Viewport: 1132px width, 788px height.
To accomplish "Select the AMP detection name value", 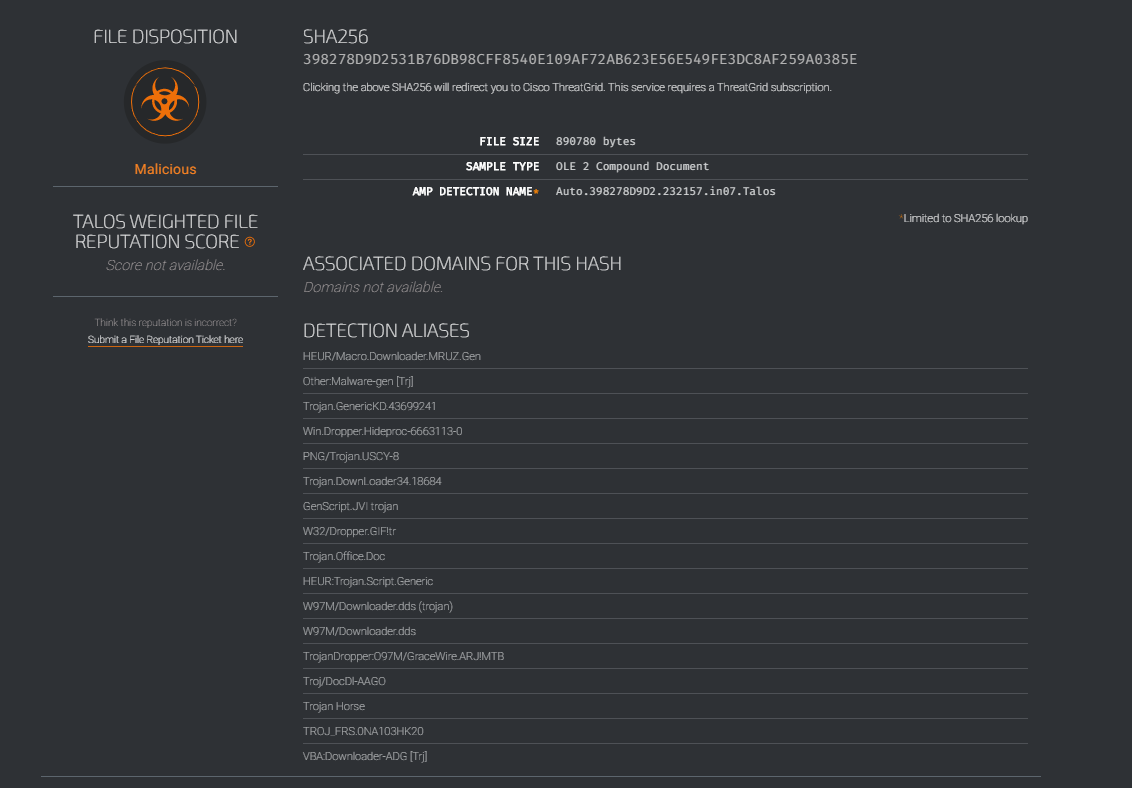I will pyautogui.click(x=666, y=191).
